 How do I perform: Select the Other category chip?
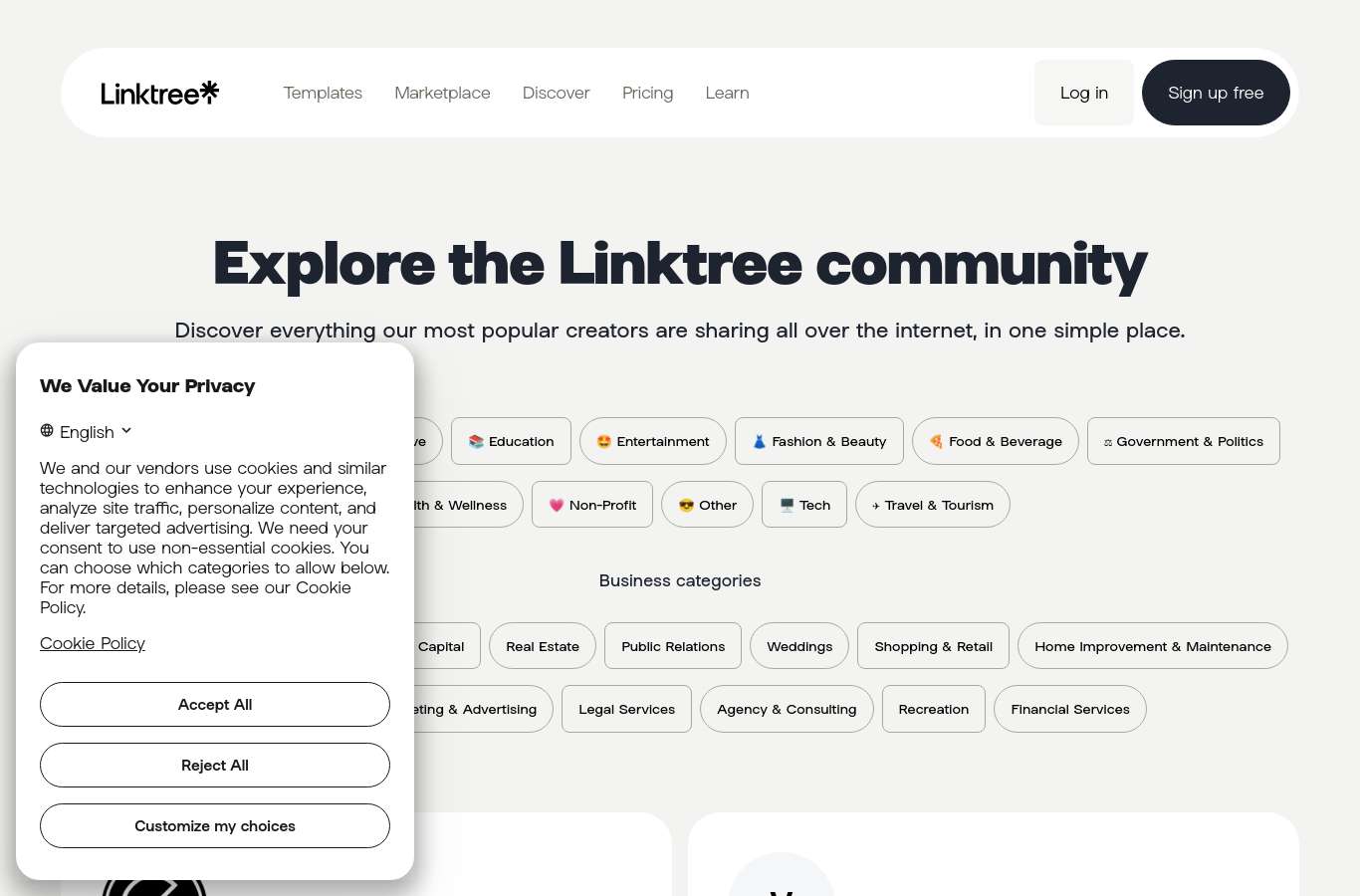(x=707, y=505)
